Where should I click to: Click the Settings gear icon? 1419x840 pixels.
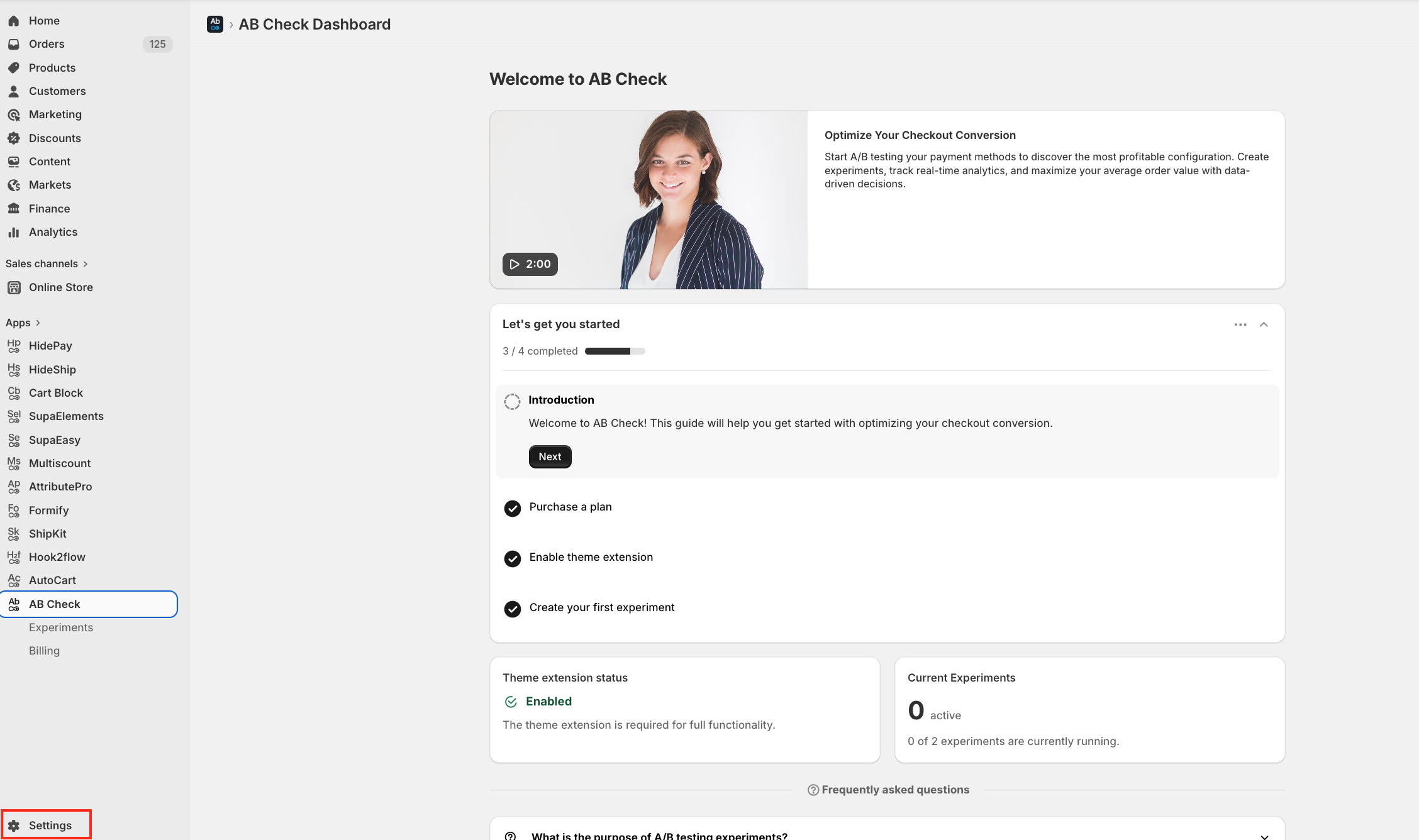[x=14, y=826]
